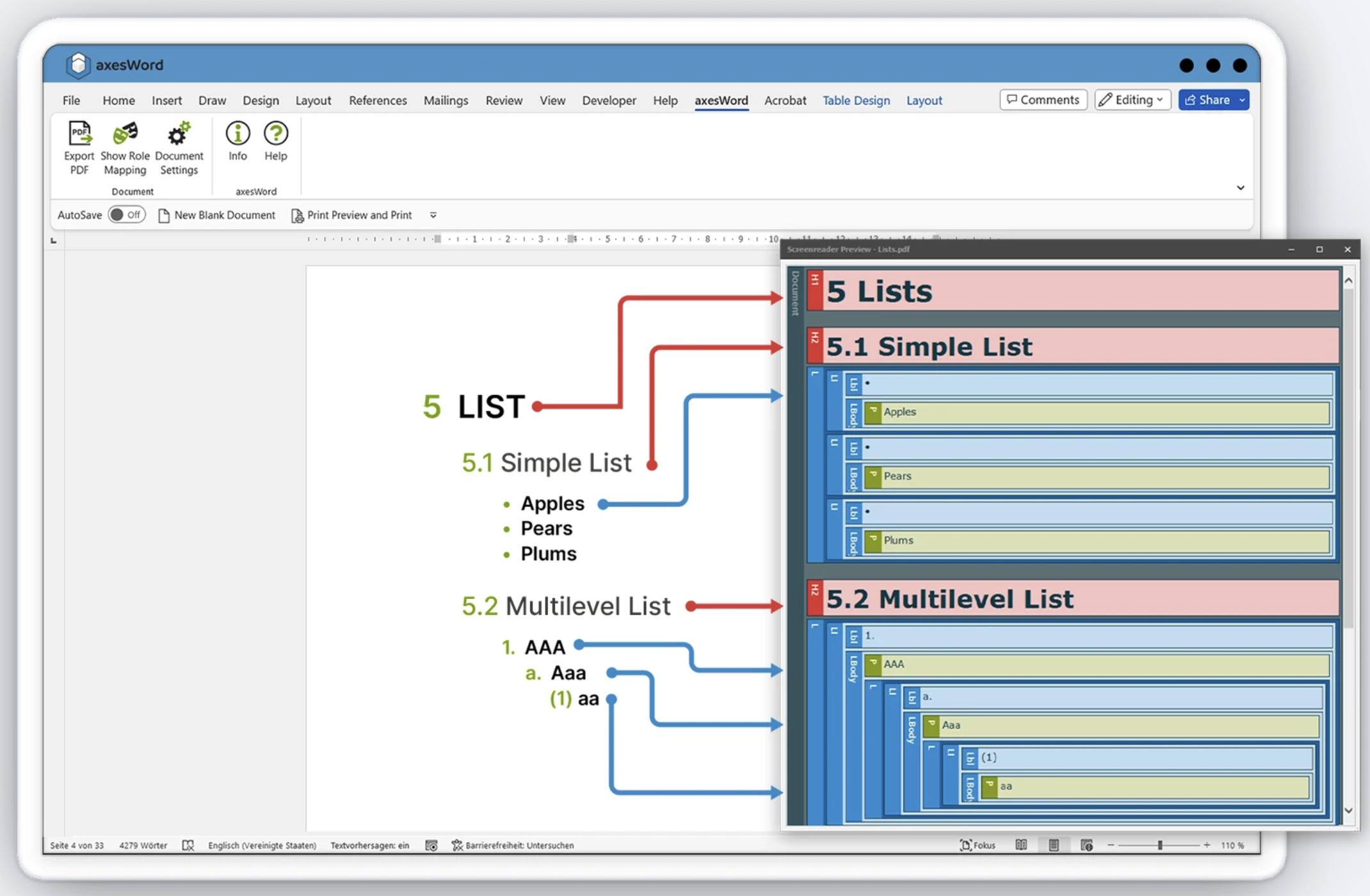This screenshot has height=896, width=1370.
Task: Click the Screenreader Preview scrollbar thumb
Action: 1348,458
